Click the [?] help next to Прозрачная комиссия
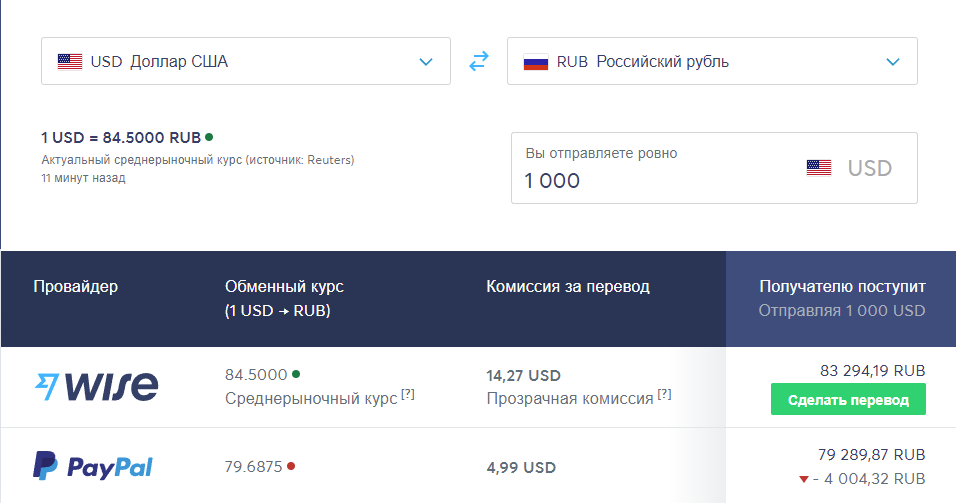This screenshot has width=956, height=503. (665, 395)
